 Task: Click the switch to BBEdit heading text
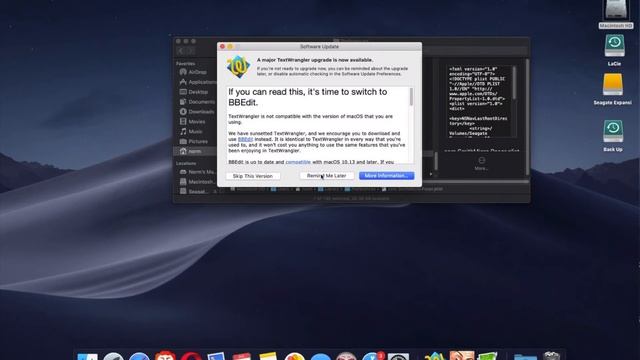tap(307, 97)
